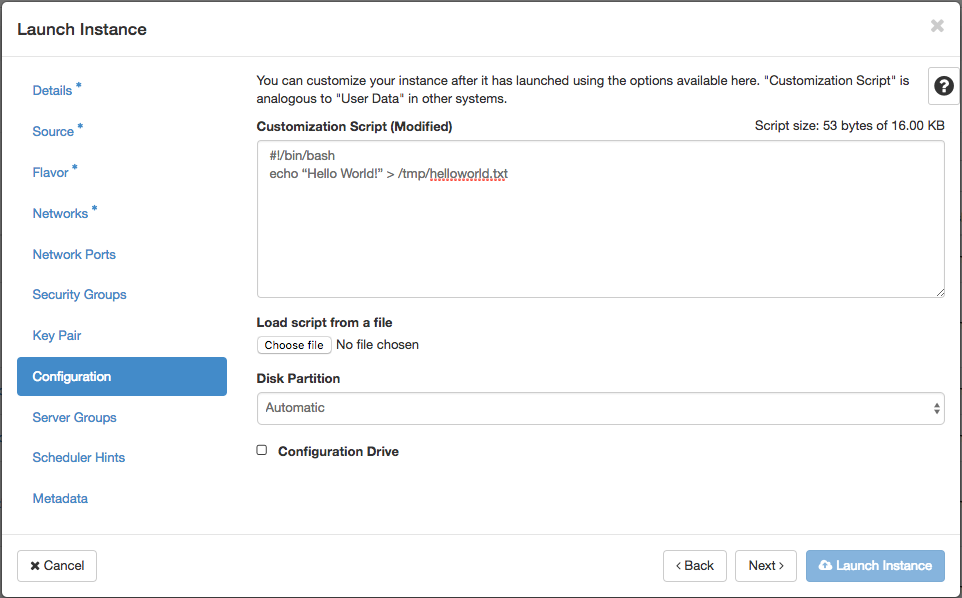Go to the Metadata step
Screen dimensions: 962x598
pos(60,498)
